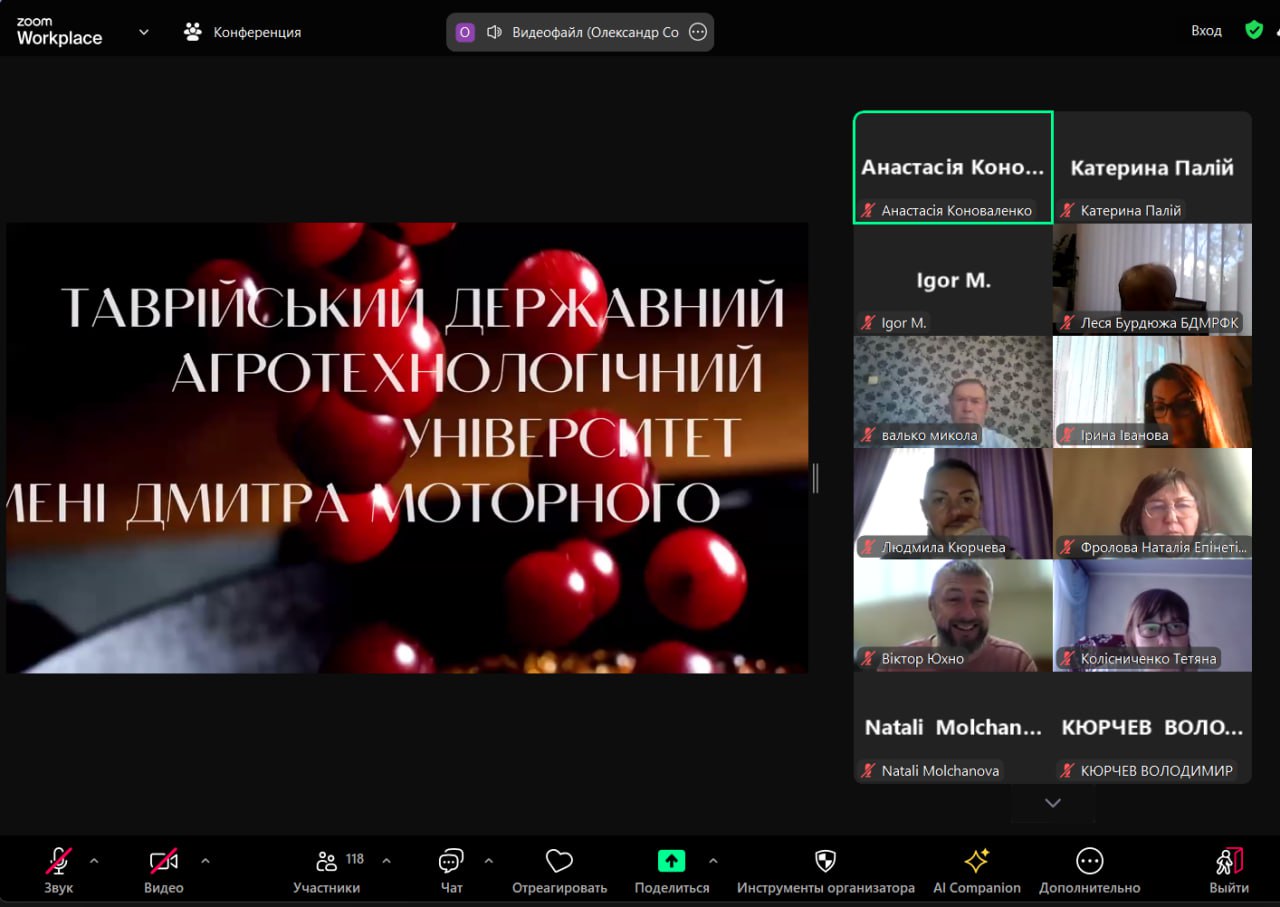Expand chat options arrow next to Чат
Screen dimensions: 1280x907
tap(489, 860)
